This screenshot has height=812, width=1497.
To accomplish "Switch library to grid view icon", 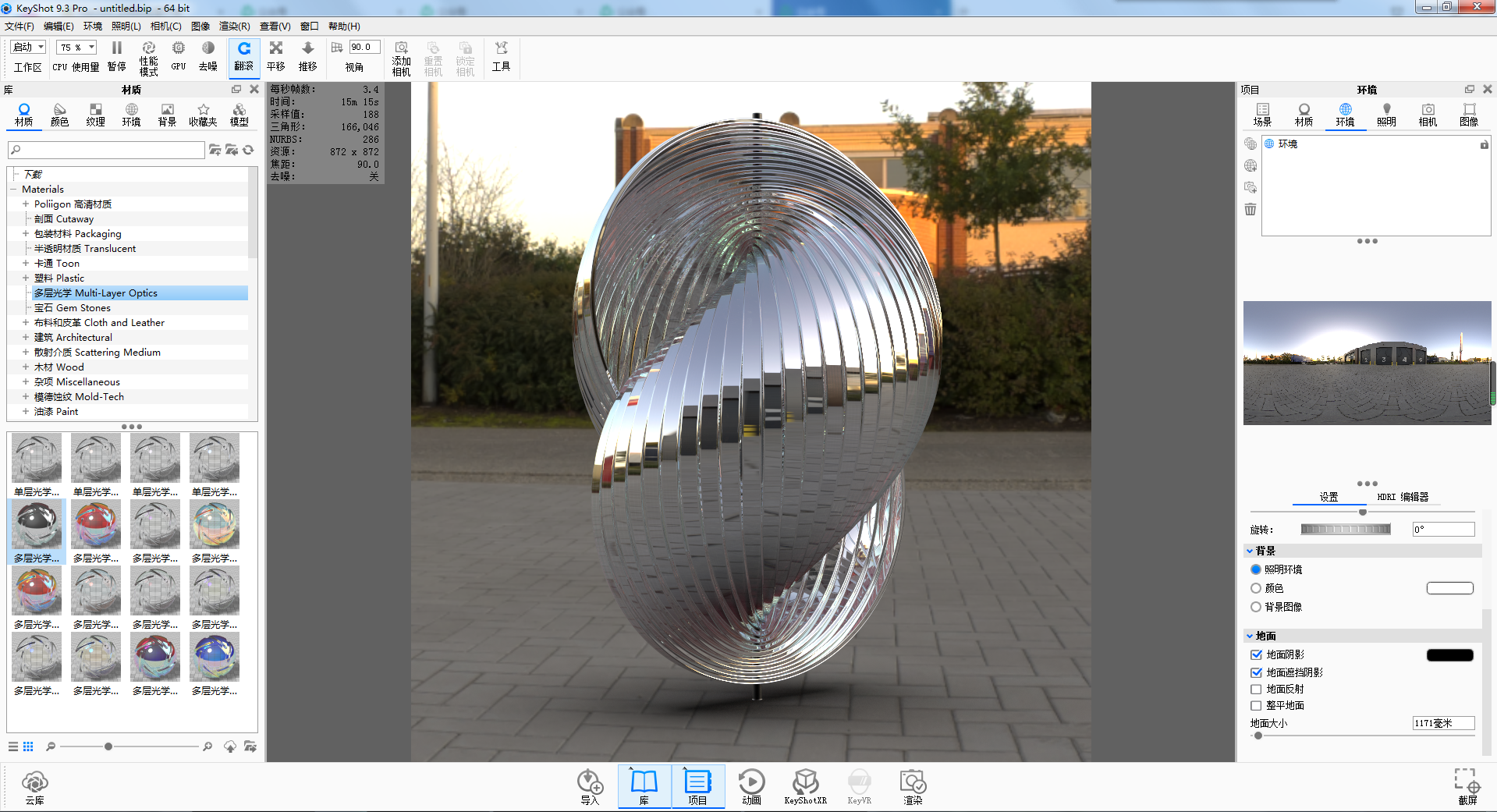I will 28,746.
